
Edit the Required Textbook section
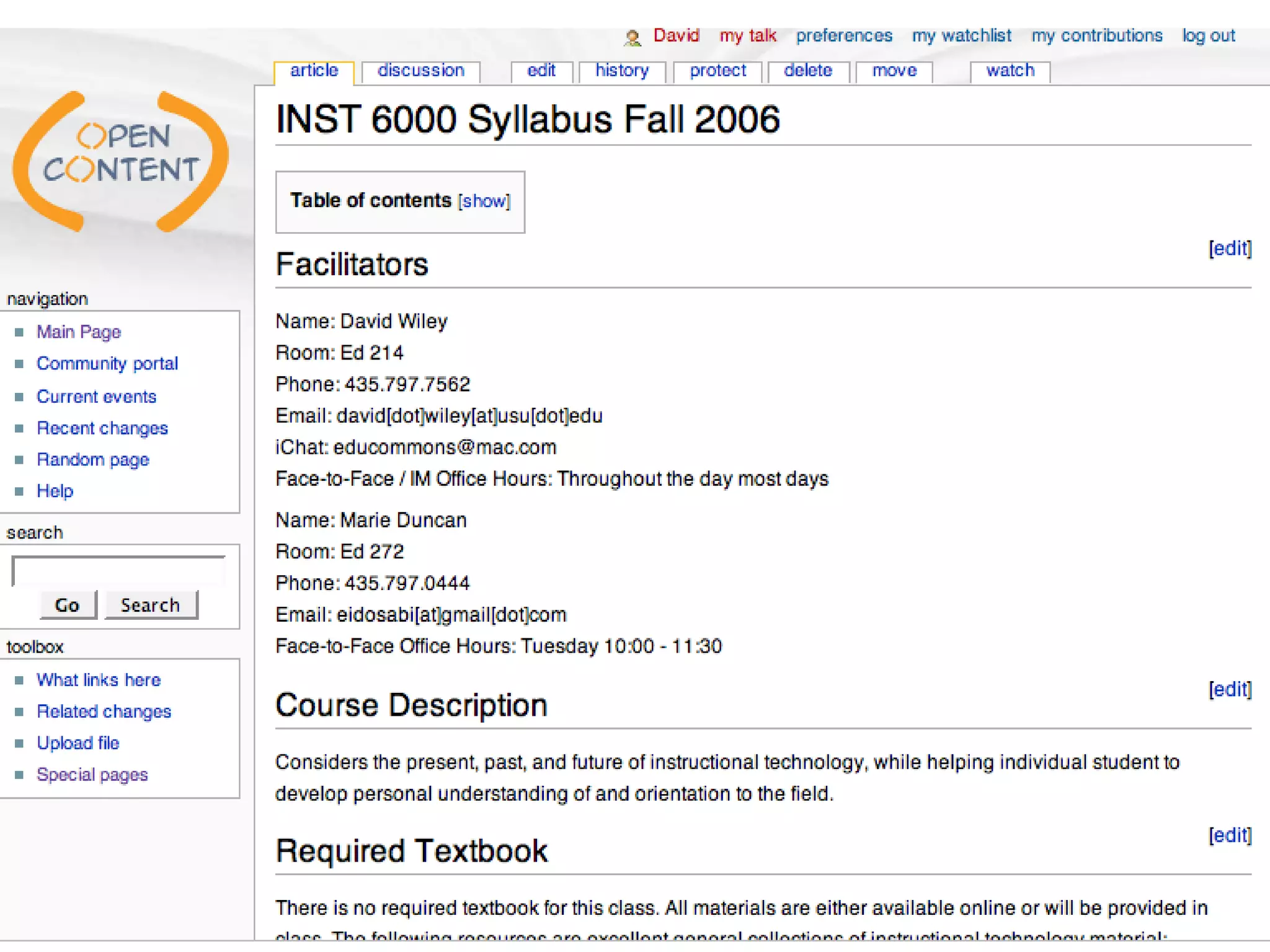tap(1230, 835)
